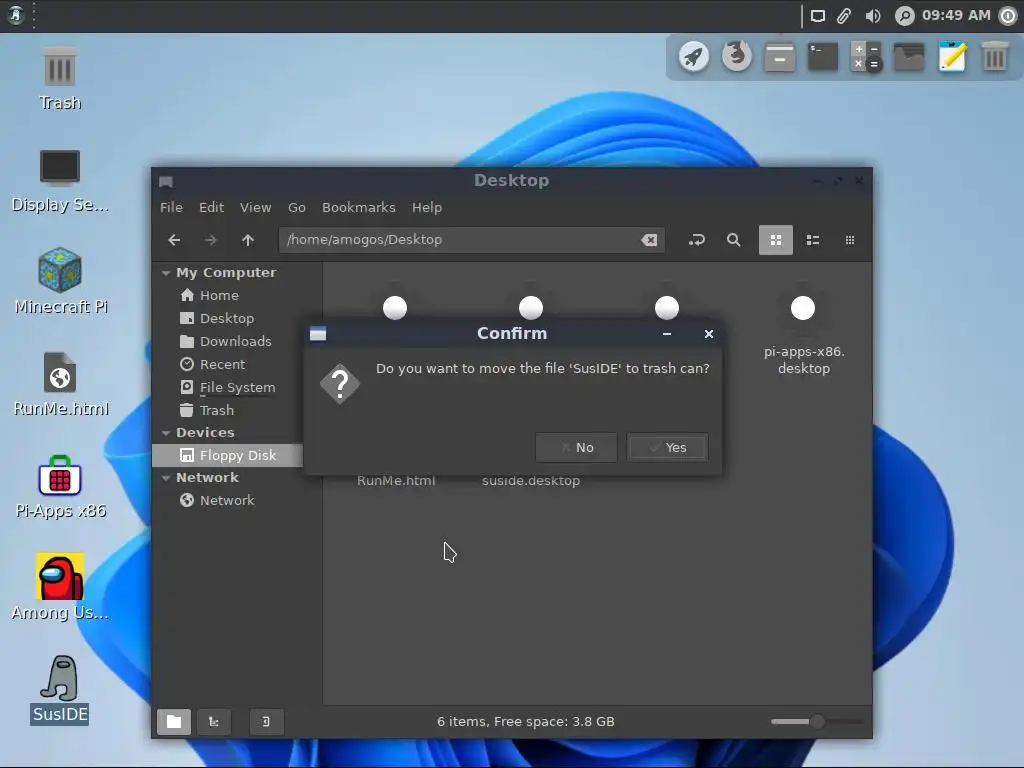Image resolution: width=1024 pixels, height=768 pixels.
Task: Collapse the Devices section
Action: pos(166,432)
